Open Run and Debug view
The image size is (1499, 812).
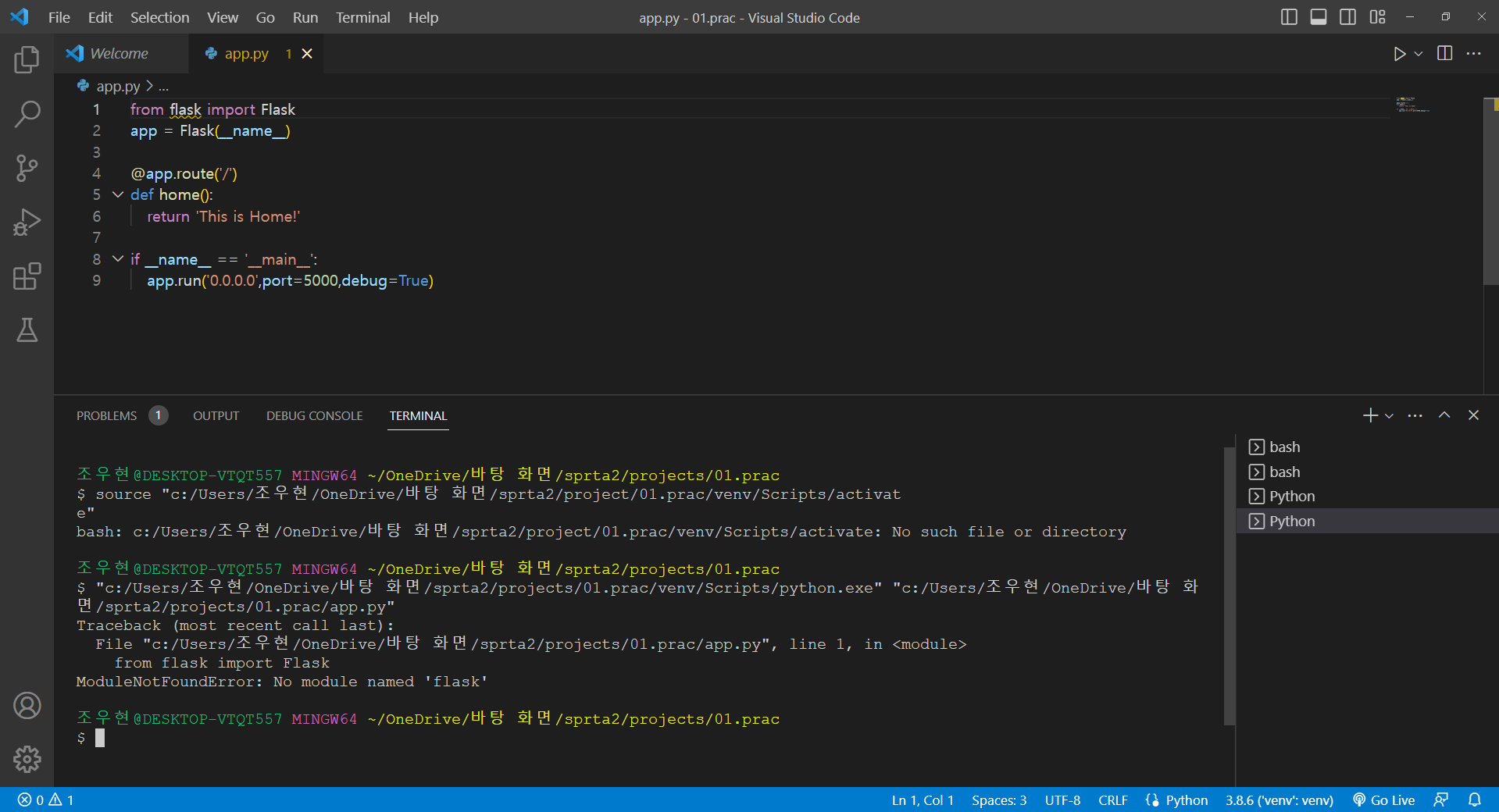pyautogui.click(x=27, y=223)
